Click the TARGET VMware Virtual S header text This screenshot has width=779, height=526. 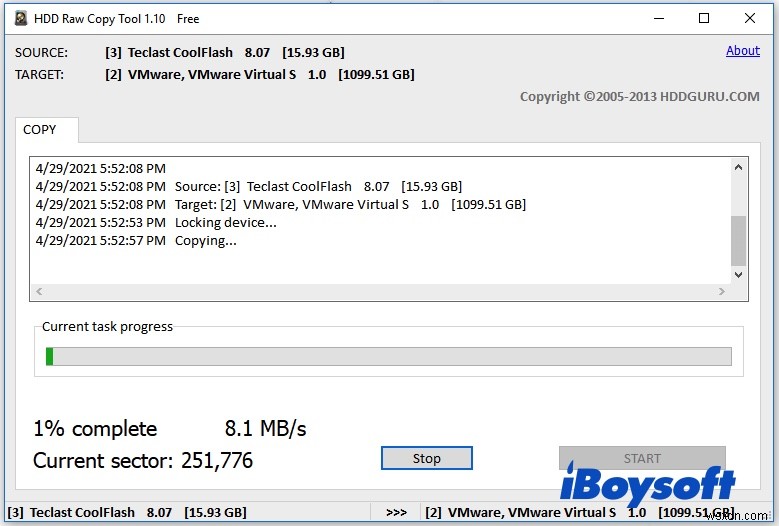pyautogui.click(x=259, y=75)
